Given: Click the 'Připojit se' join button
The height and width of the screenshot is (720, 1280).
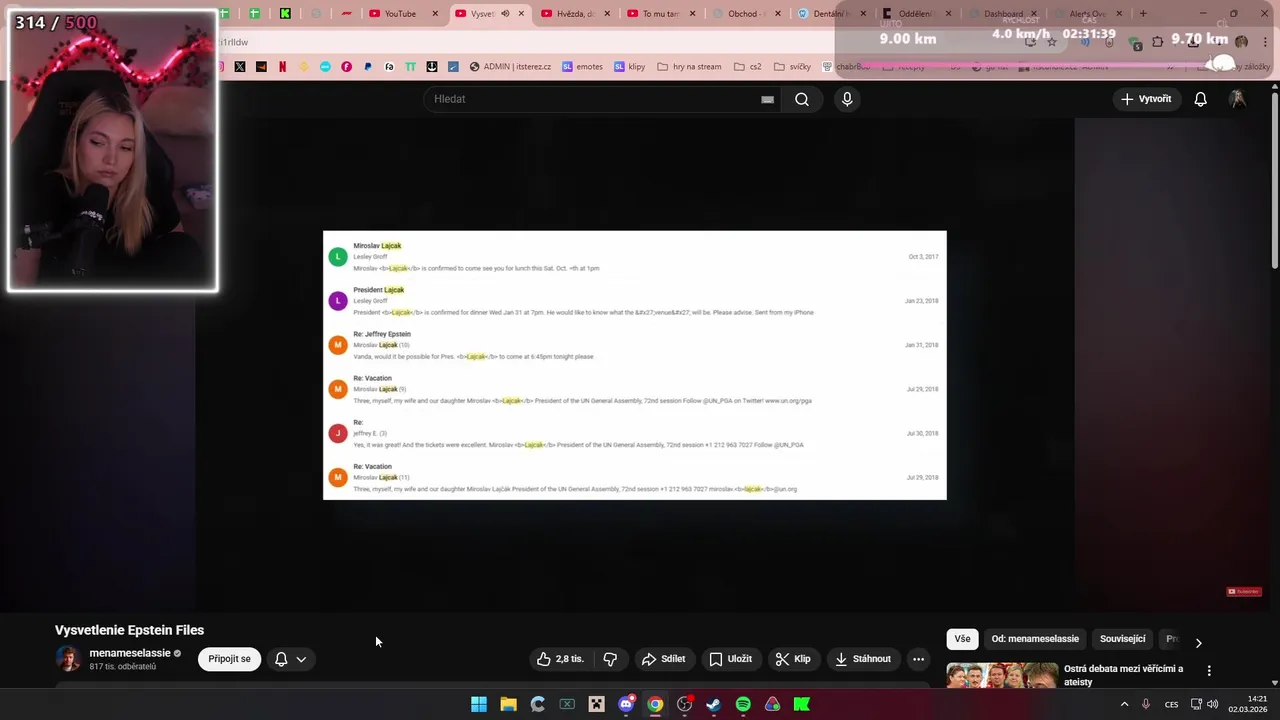Looking at the screenshot, I should click(229, 659).
